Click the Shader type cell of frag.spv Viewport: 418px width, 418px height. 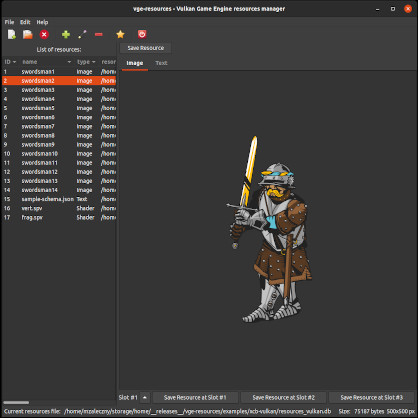86,217
